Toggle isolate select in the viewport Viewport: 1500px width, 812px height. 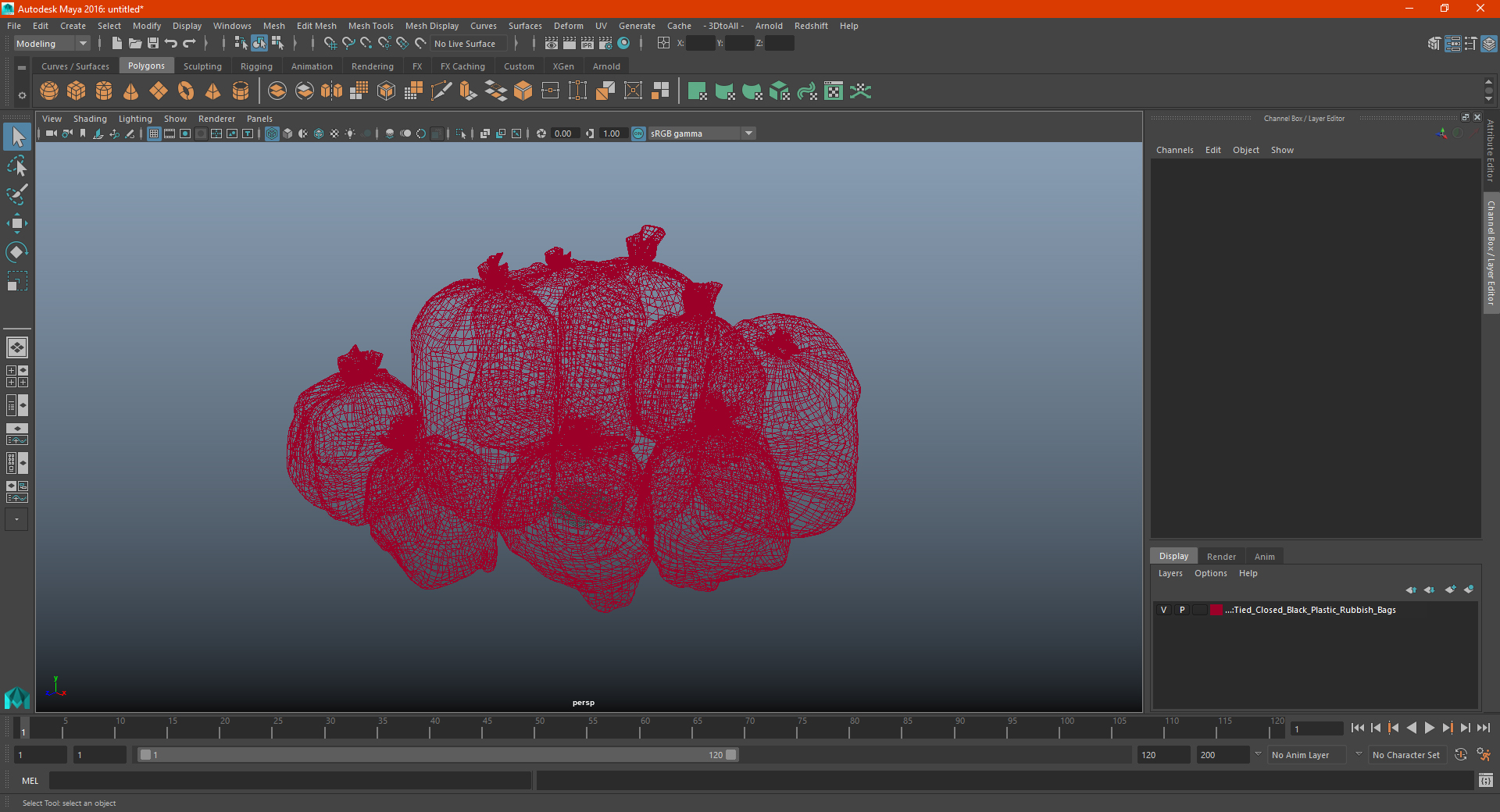[x=461, y=134]
